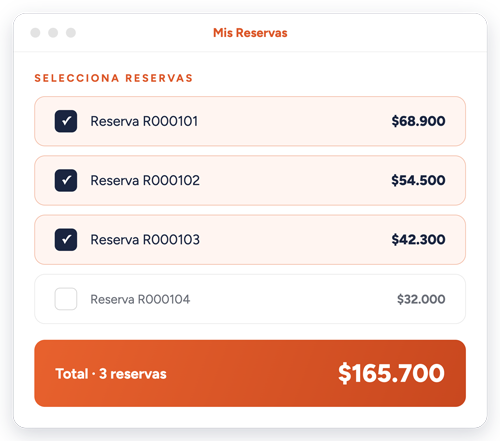Click the $165.700 total amount

[x=391, y=373]
